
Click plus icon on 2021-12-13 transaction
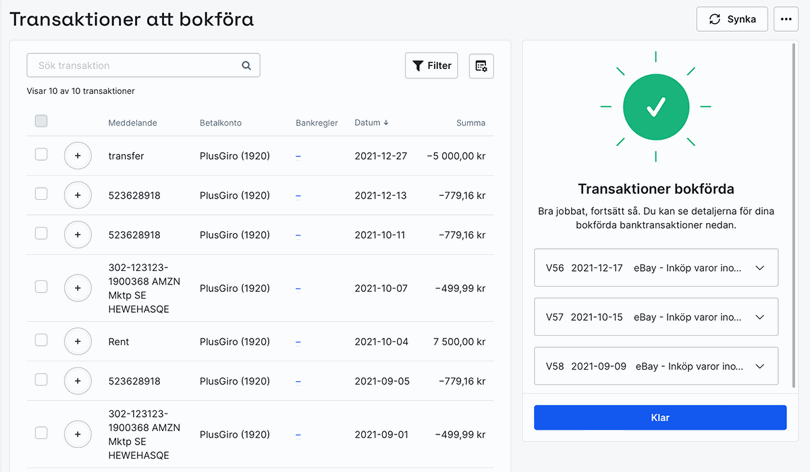click(x=77, y=196)
